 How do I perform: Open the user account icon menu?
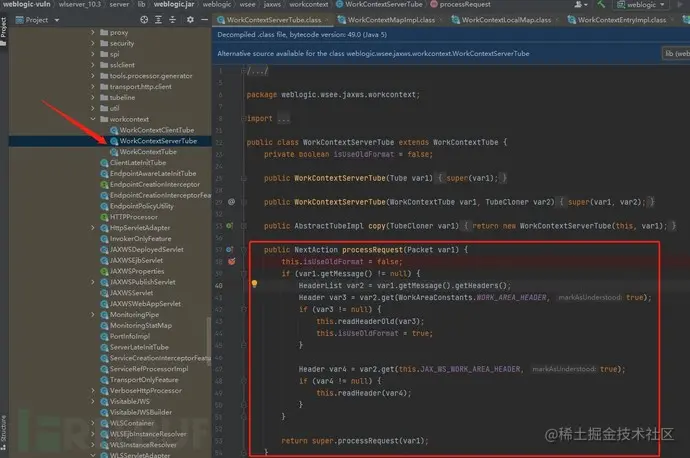580,4
